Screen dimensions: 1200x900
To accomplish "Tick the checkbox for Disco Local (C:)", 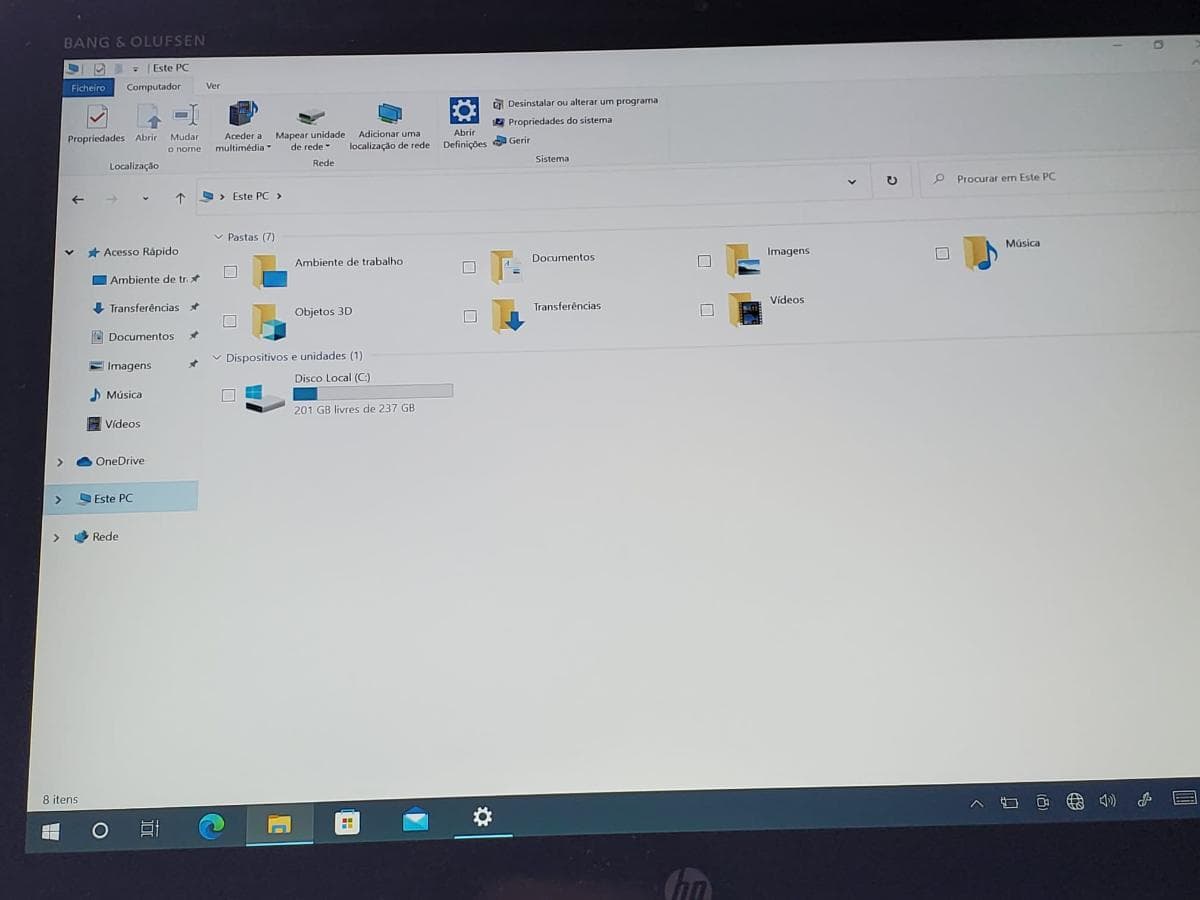I will [228, 395].
